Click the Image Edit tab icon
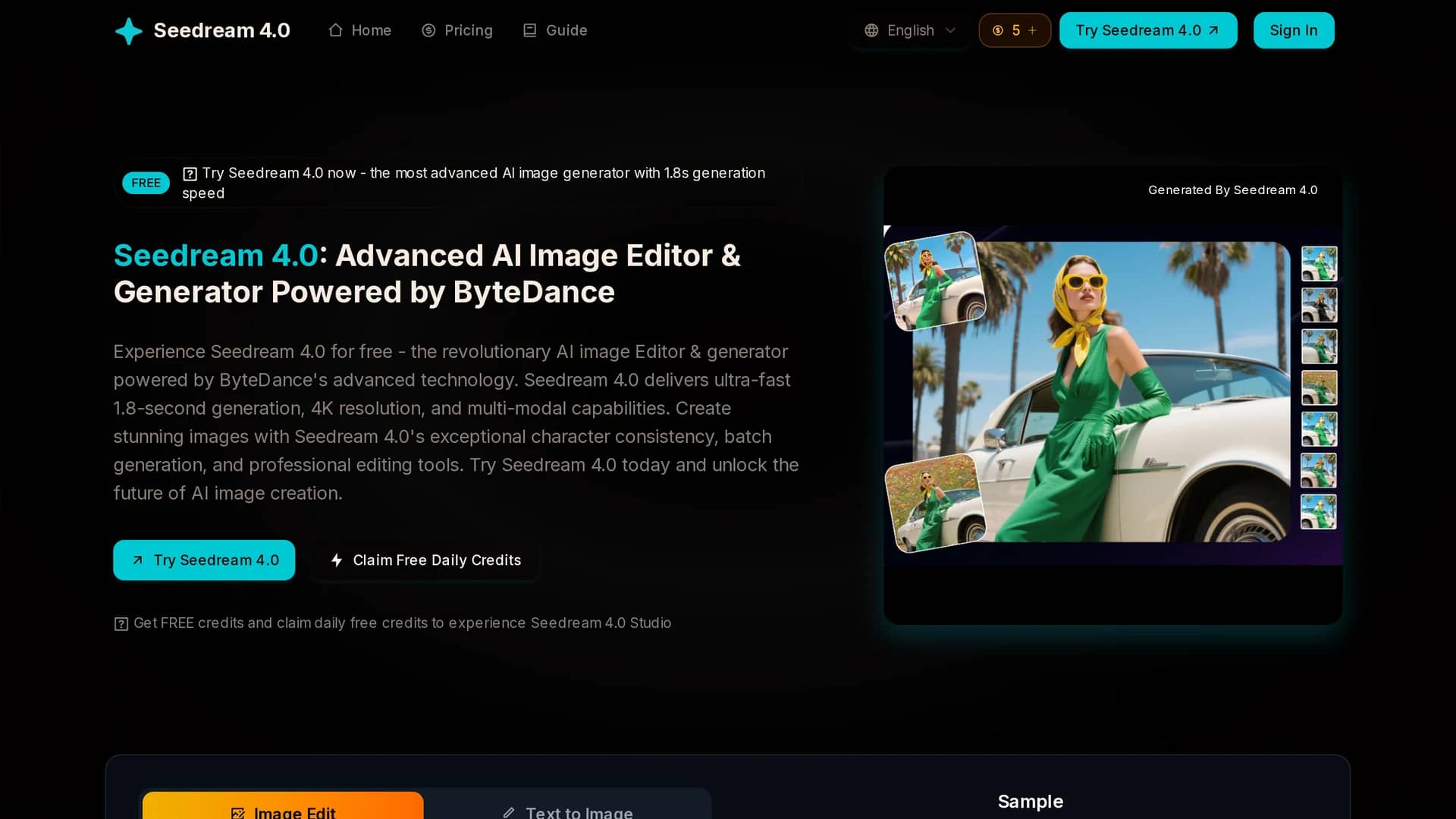Image resolution: width=1456 pixels, height=819 pixels. 237,813
